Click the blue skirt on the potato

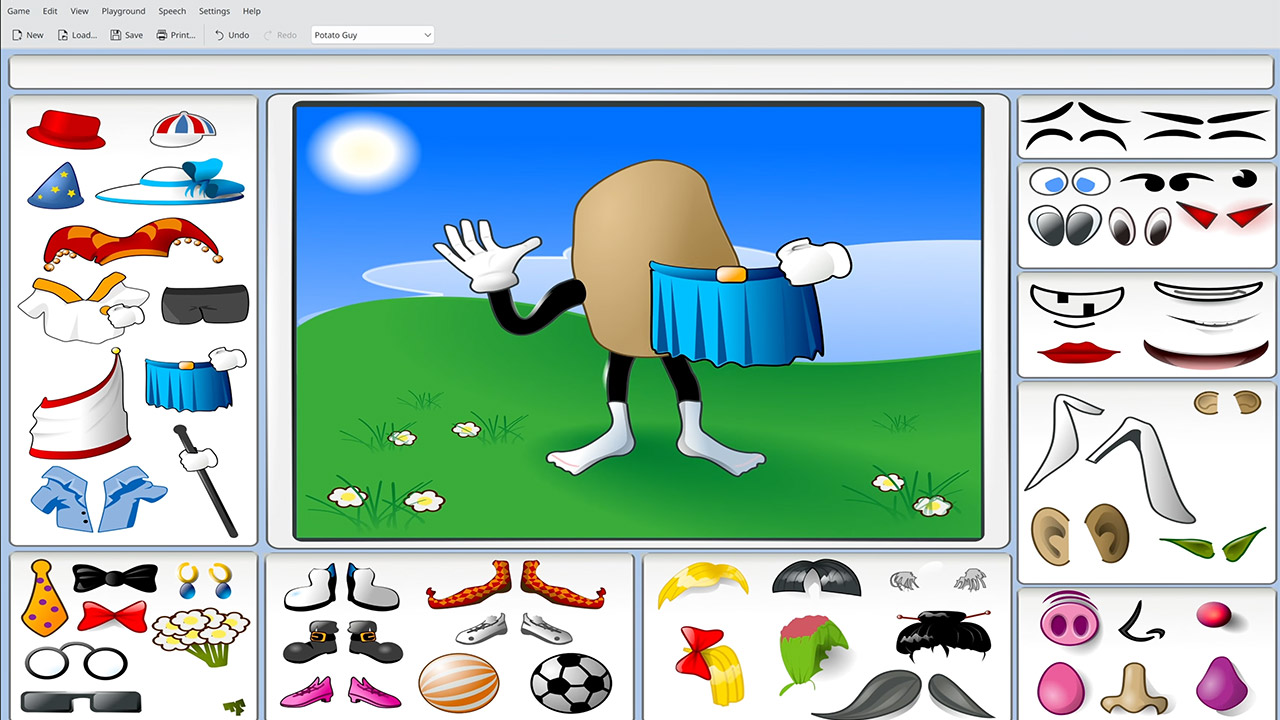737,313
